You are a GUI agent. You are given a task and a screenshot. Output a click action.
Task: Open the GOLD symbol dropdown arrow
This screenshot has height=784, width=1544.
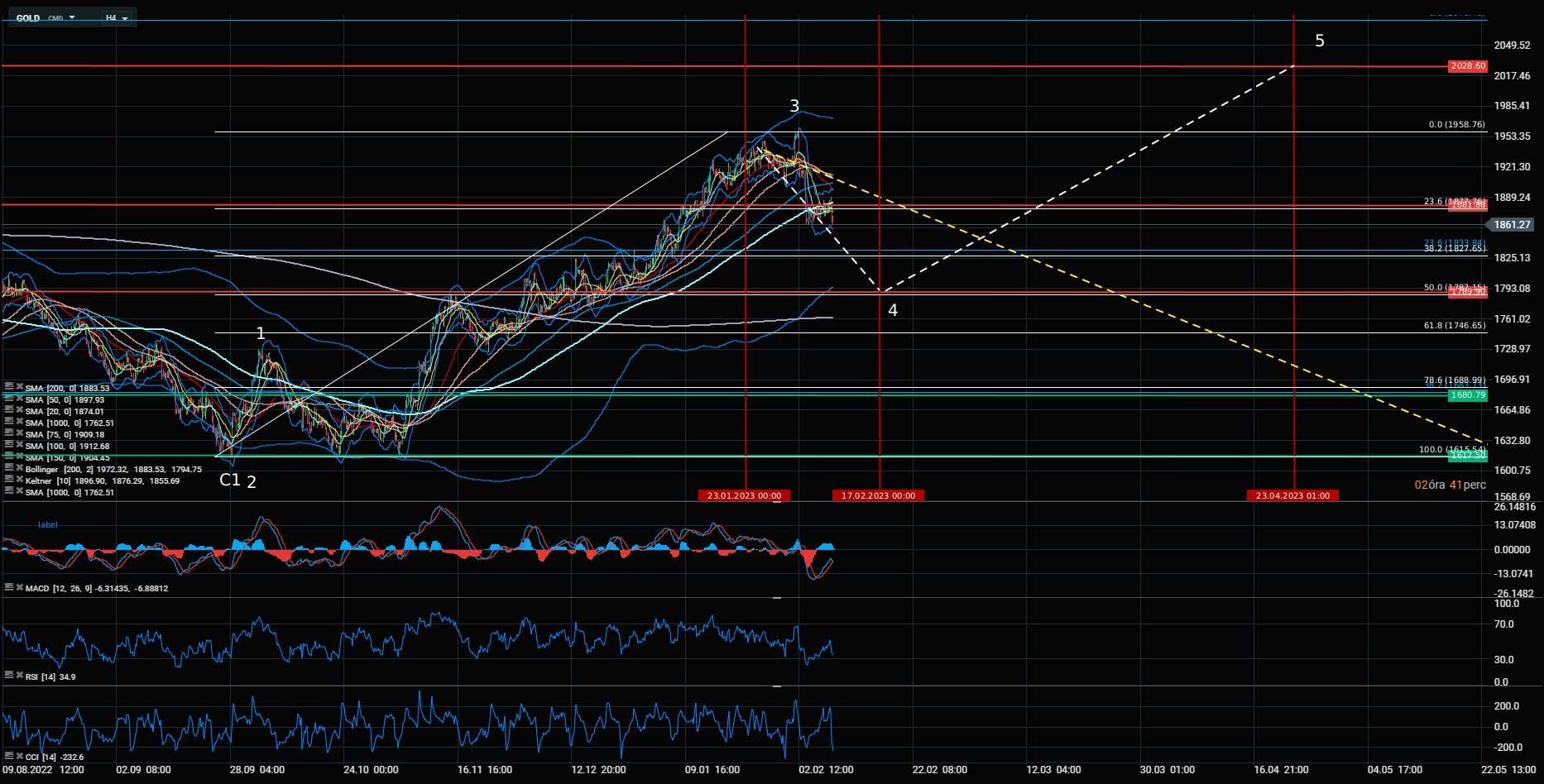click(x=72, y=17)
